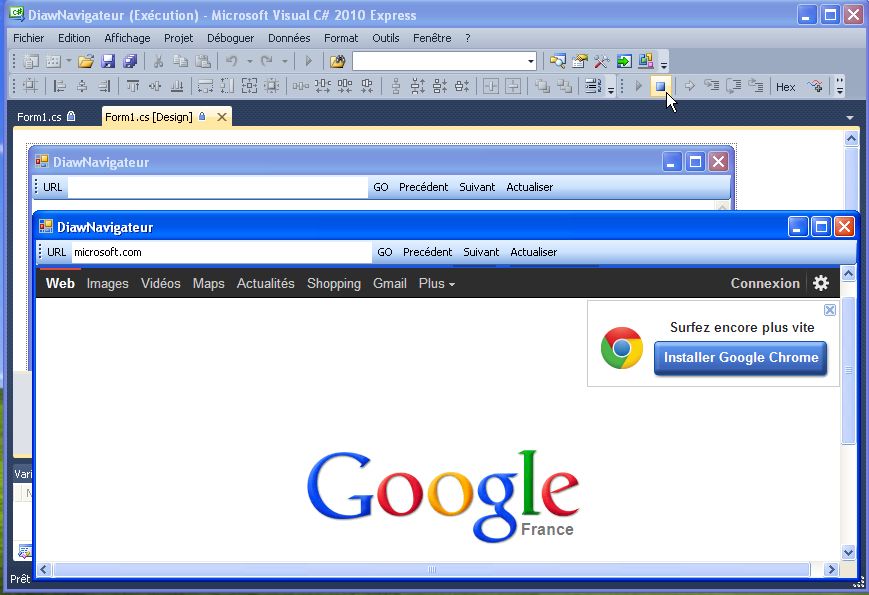
Task: Click the browser's horizontal scrollbar thumb
Action: [x=432, y=570]
